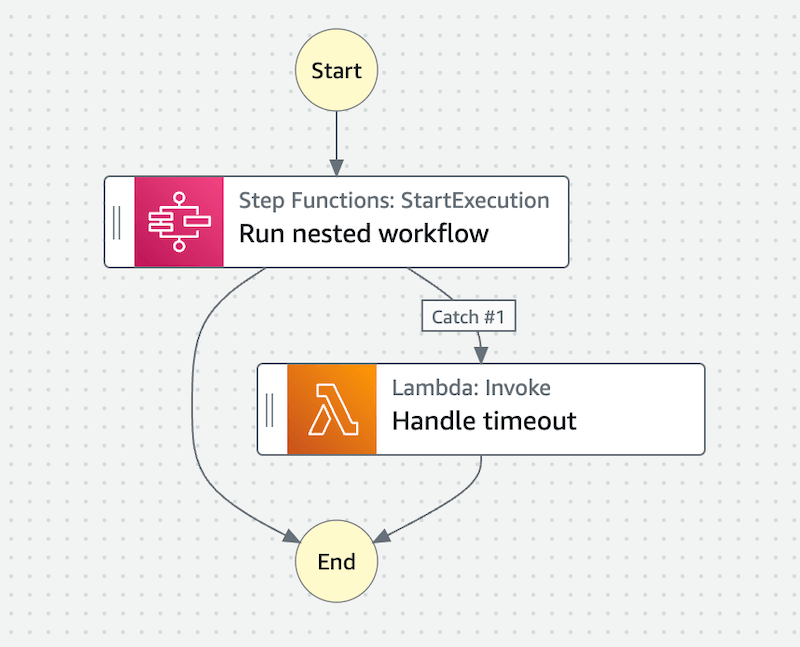Viewport: 800px width, 647px height.
Task: Click the orange Lambda Invoke icon
Action: pyautogui.click(x=332, y=409)
